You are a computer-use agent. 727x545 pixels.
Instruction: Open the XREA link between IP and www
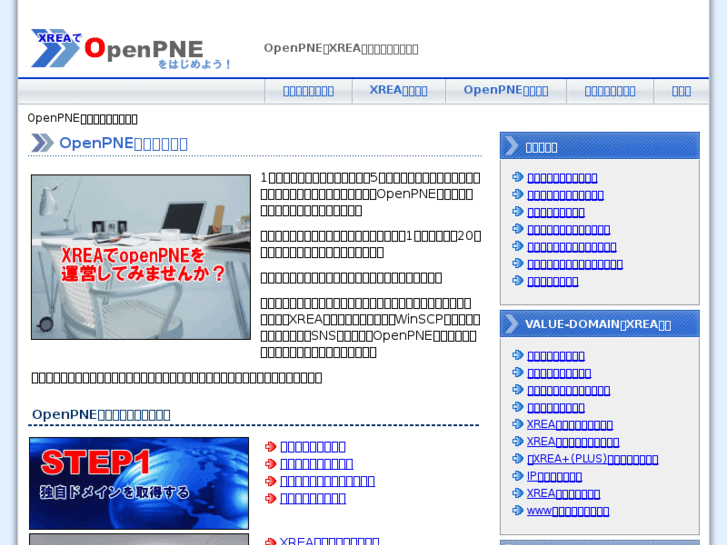tap(563, 494)
